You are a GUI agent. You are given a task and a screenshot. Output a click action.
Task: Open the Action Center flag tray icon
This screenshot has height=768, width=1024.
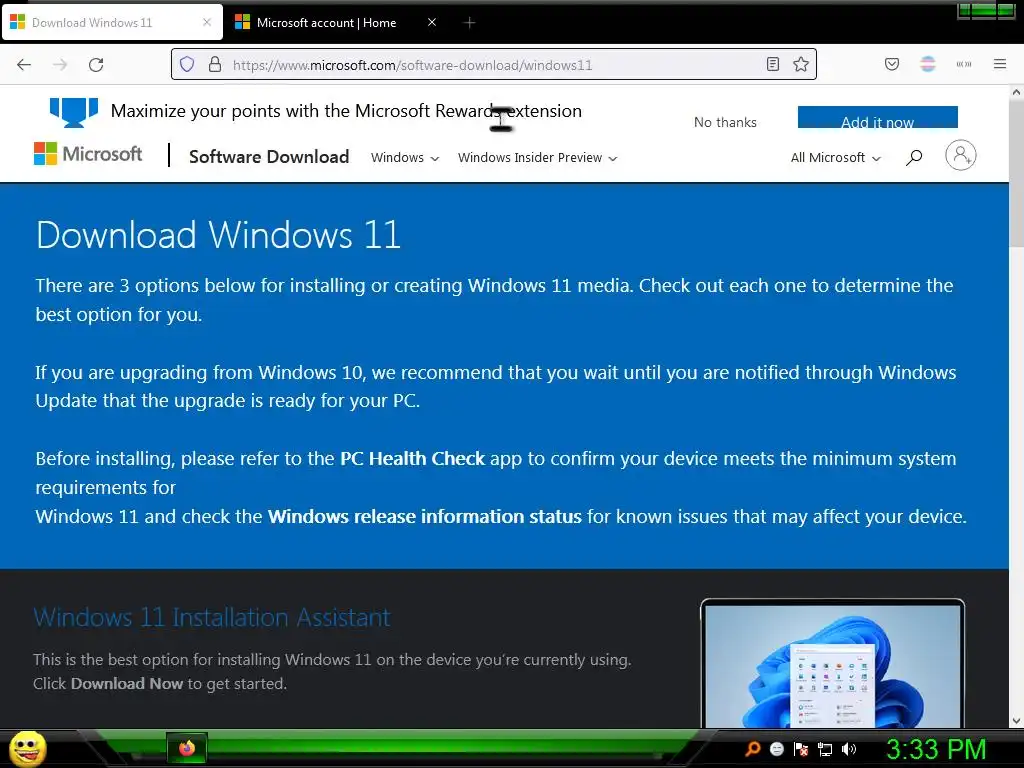click(801, 748)
